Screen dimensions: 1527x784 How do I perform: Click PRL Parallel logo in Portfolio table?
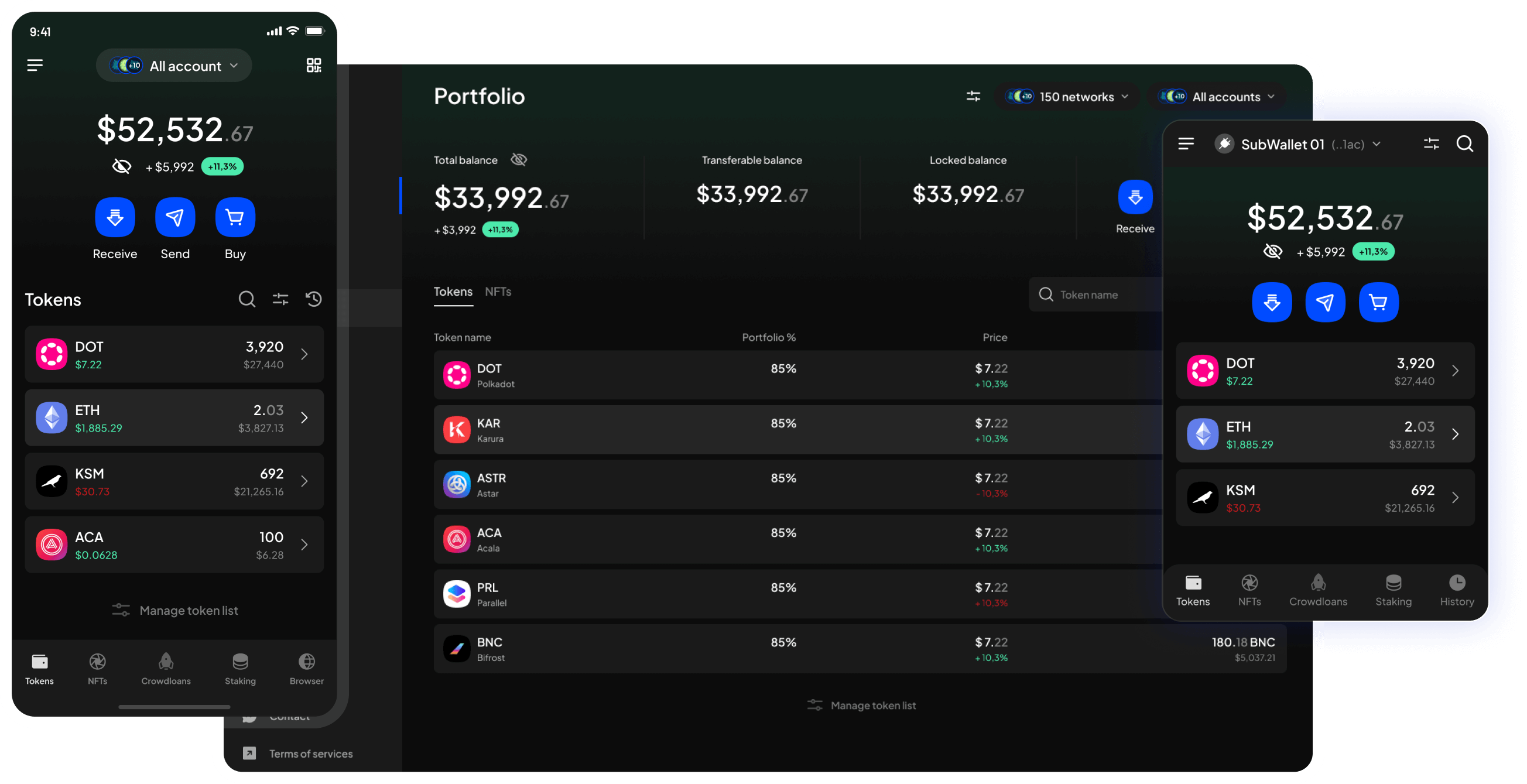[457, 594]
